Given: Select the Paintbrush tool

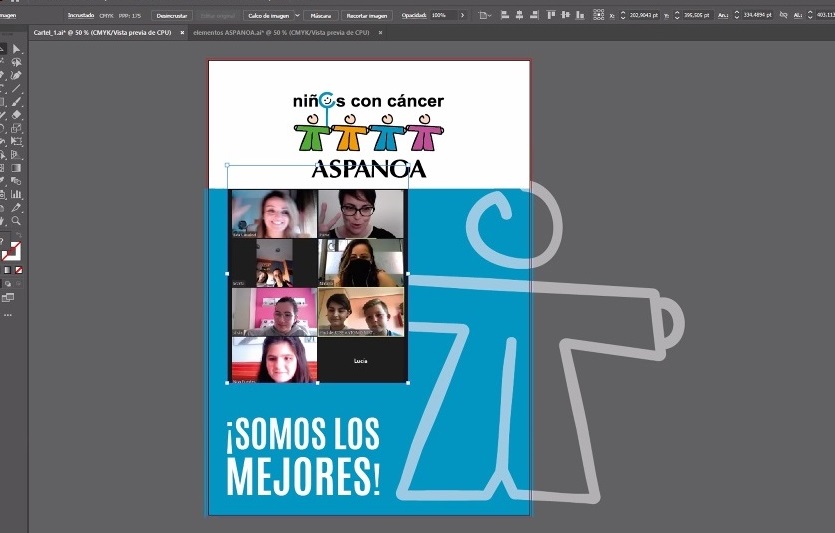Looking at the screenshot, I should point(17,102).
